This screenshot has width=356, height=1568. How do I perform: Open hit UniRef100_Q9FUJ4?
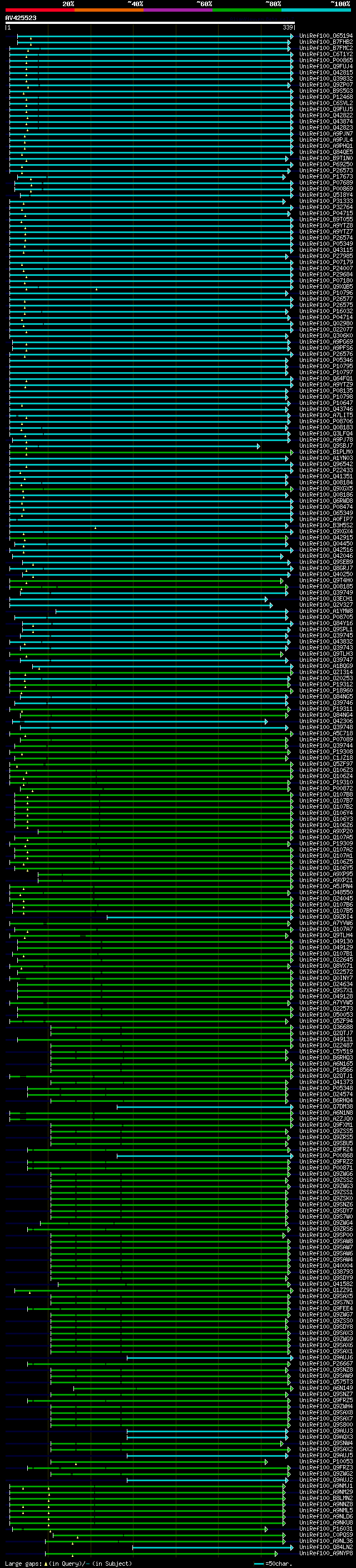[x=325, y=66]
